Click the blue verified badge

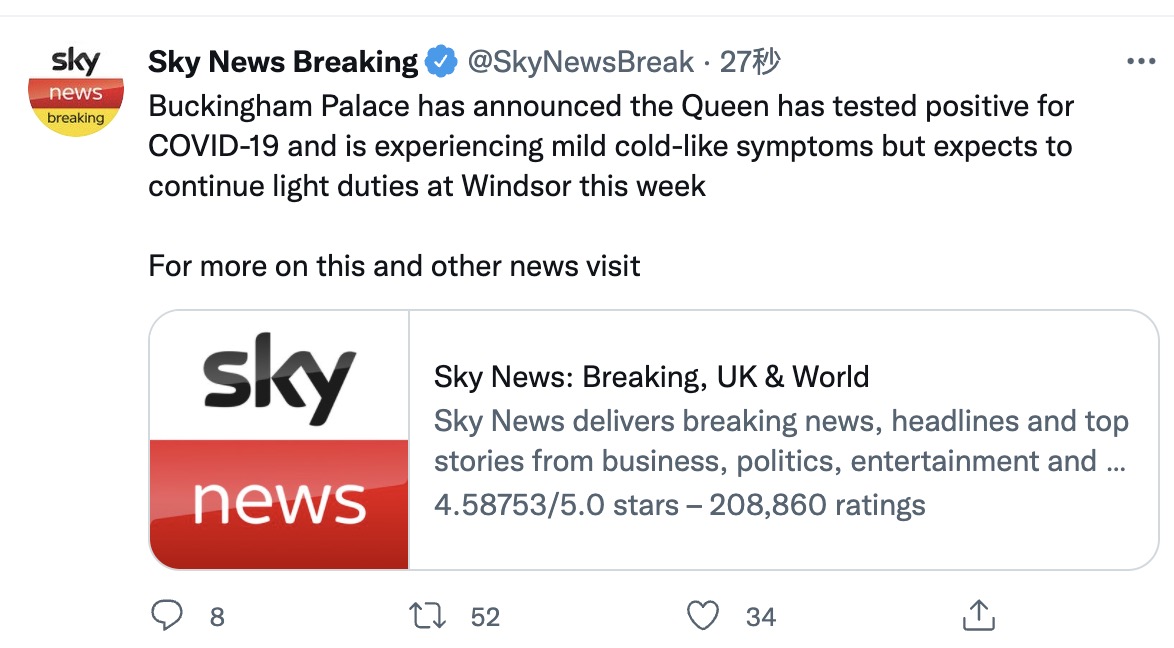[441, 63]
